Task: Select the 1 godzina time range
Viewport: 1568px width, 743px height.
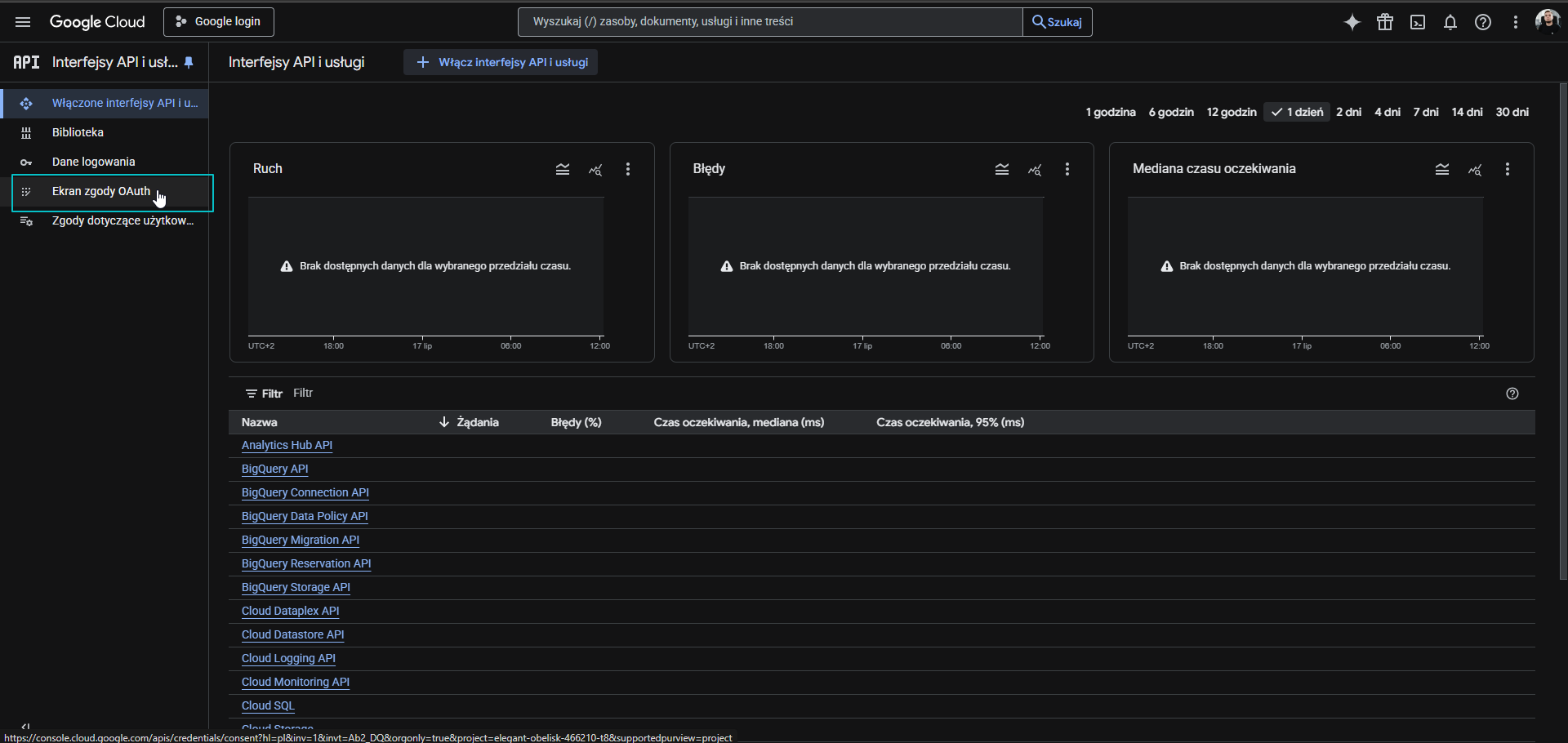Action: (1110, 112)
